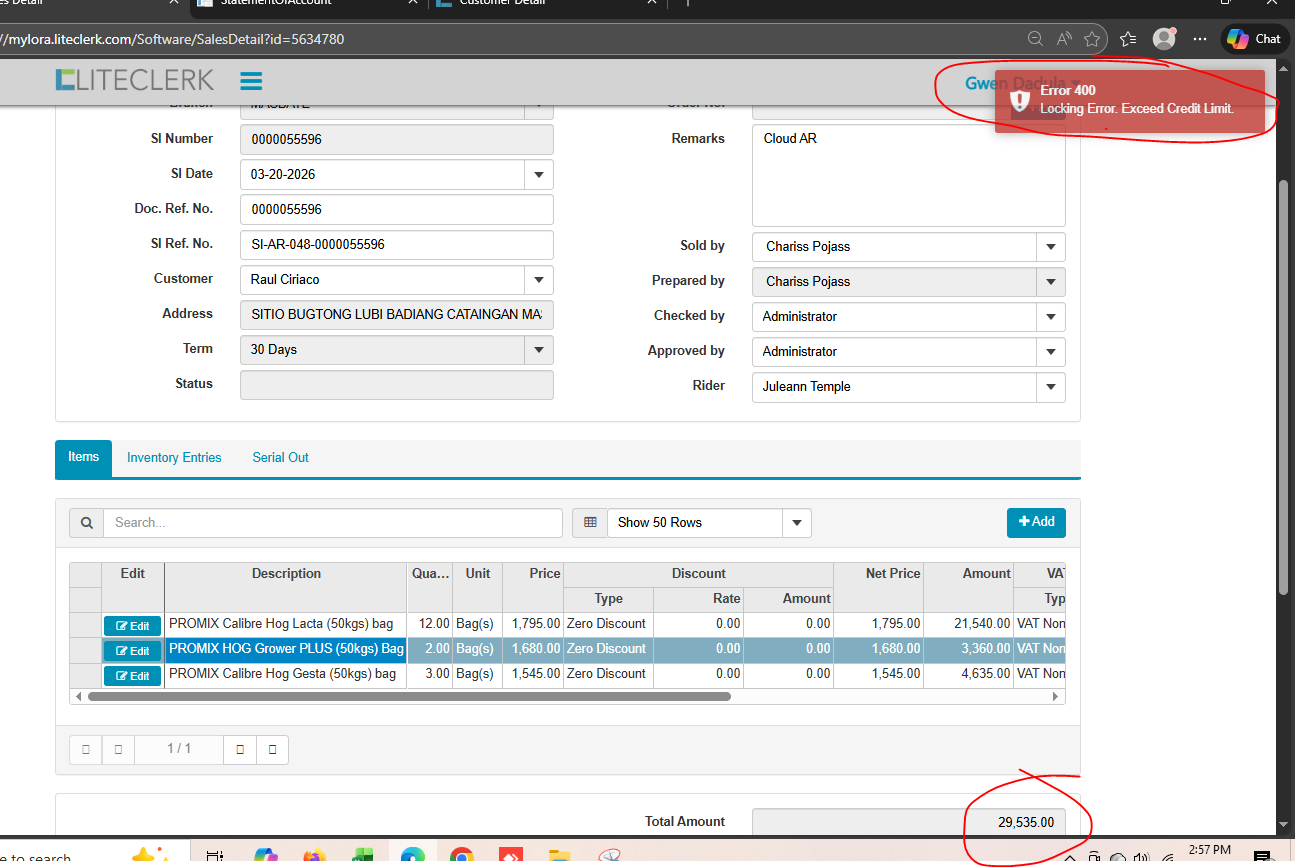Click the table grid icon beside Show 50 Rows
This screenshot has width=1295, height=867.
pos(590,523)
